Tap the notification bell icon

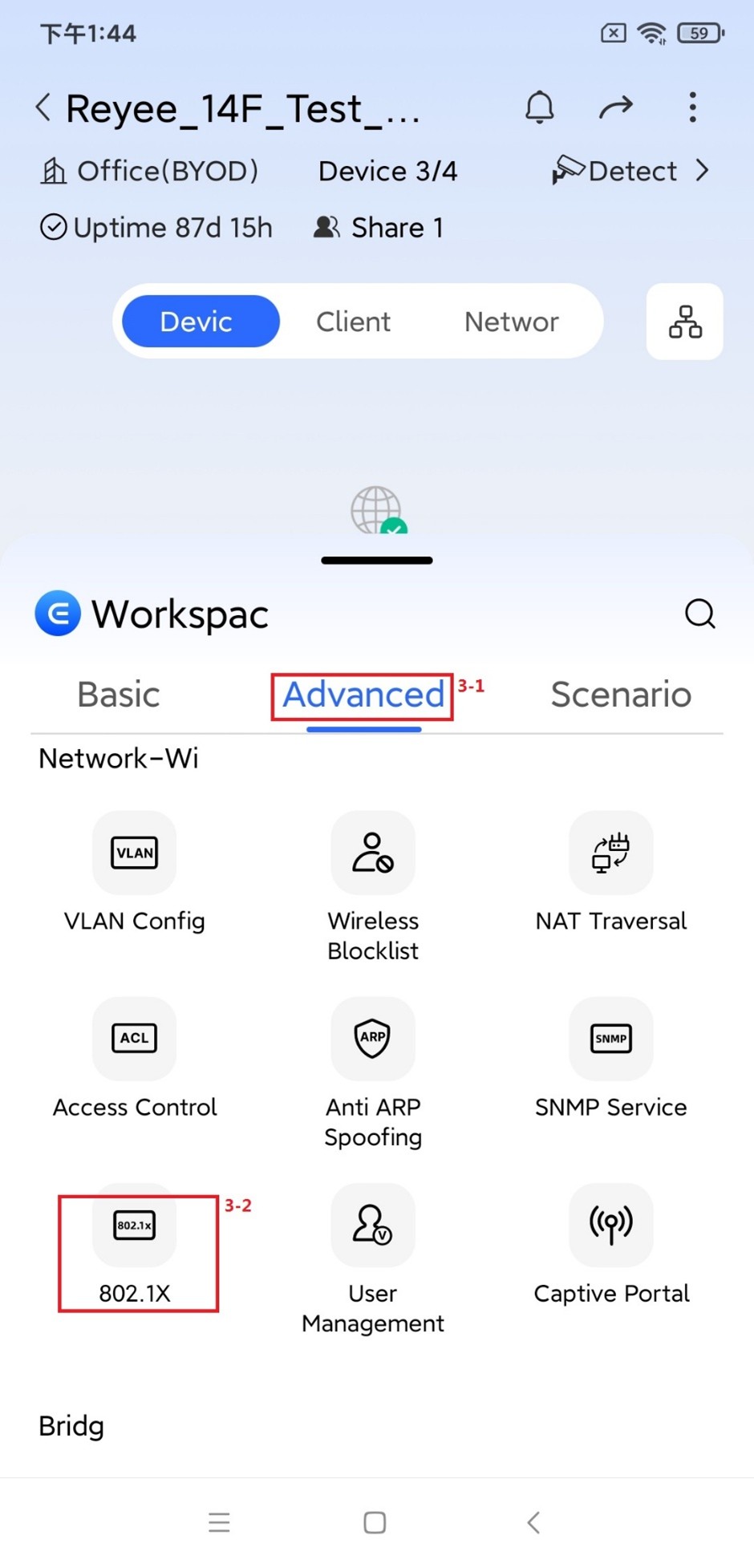[x=539, y=107]
